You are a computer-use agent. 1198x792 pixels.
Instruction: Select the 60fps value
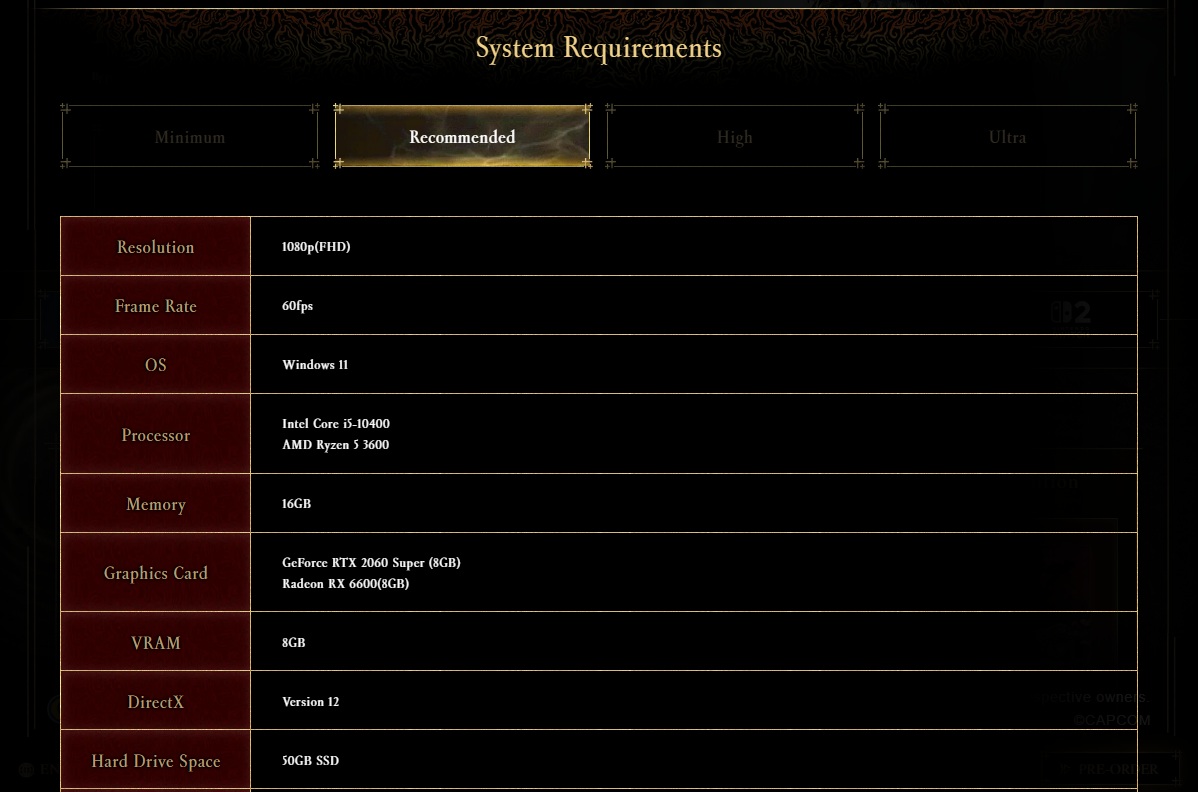click(297, 305)
